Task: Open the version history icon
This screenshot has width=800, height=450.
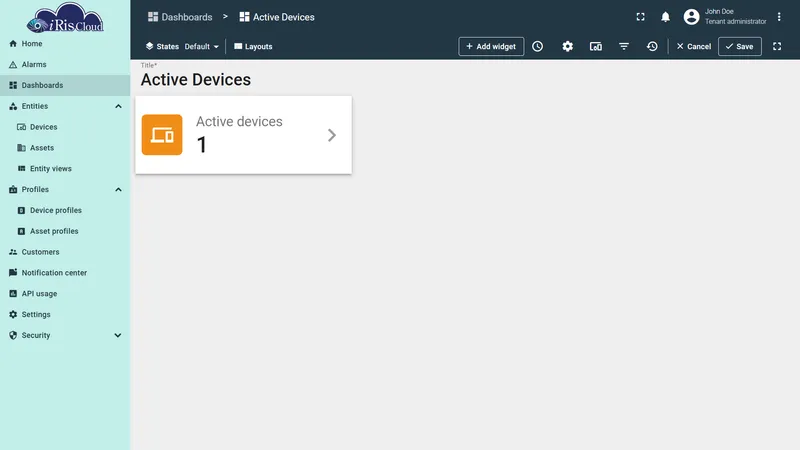Action: click(652, 46)
